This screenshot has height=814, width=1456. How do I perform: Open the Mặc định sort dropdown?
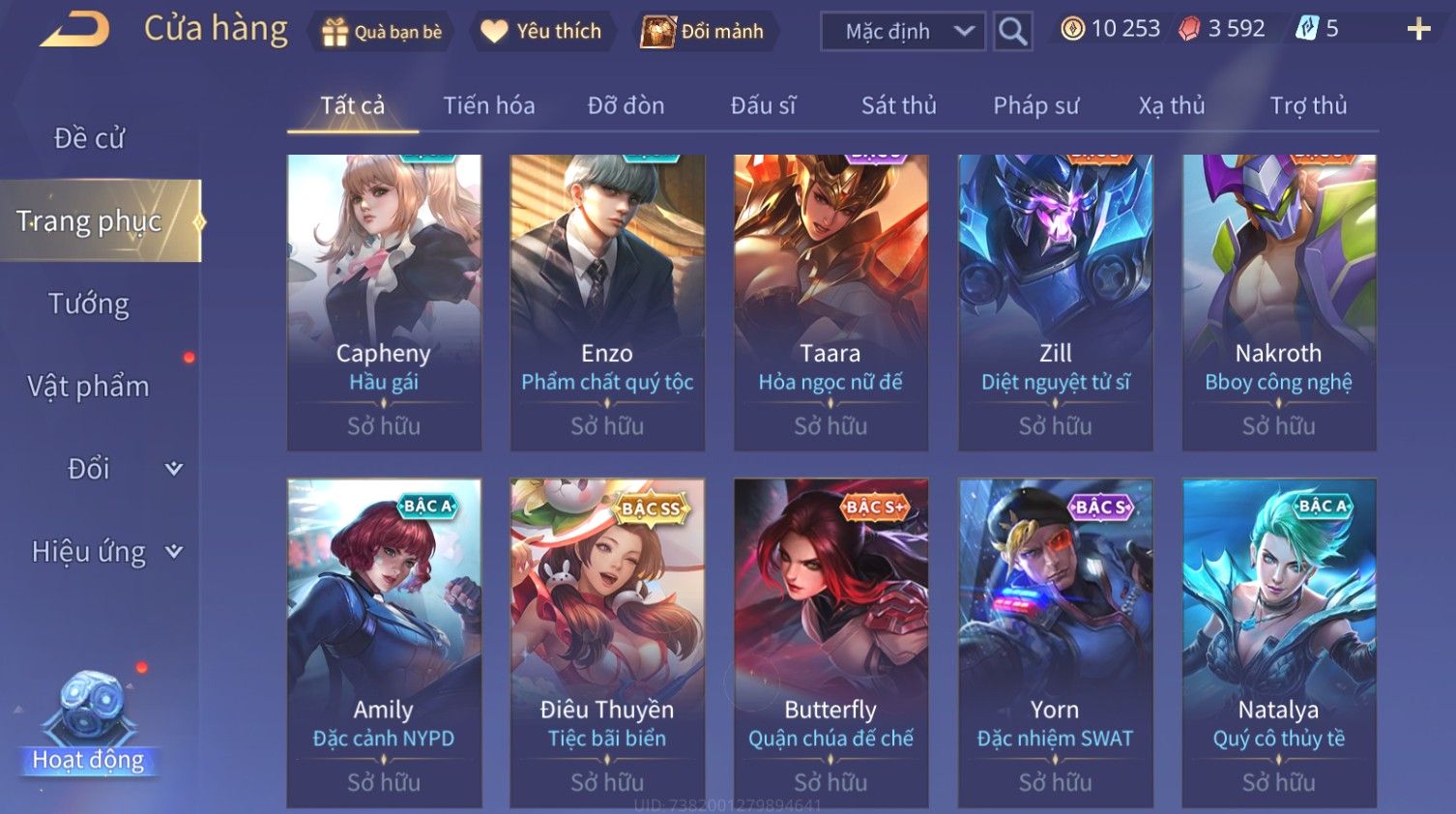pyautogui.click(x=903, y=31)
